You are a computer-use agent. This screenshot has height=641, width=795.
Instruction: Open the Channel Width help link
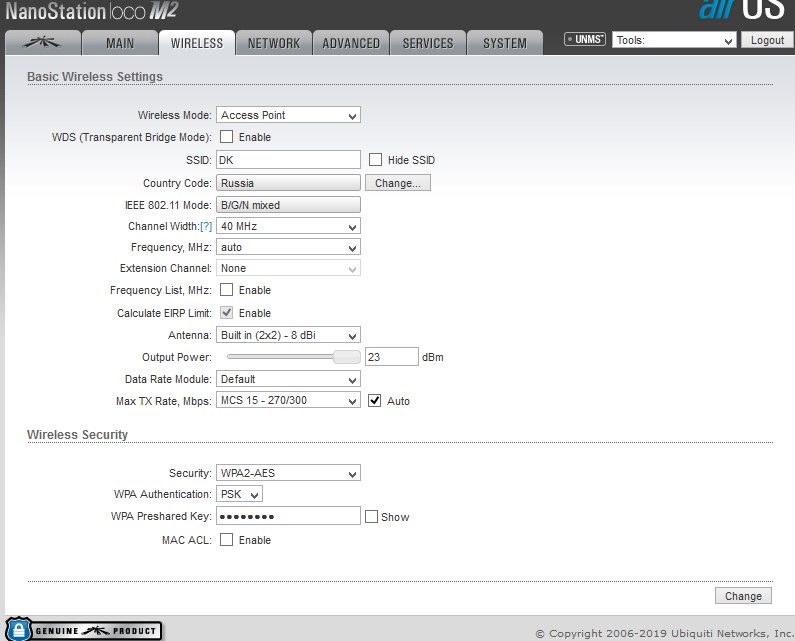(x=206, y=226)
